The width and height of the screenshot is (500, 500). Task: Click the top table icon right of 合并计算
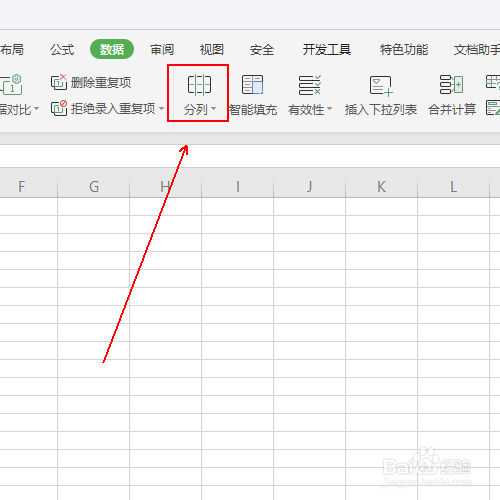(493, 82)
